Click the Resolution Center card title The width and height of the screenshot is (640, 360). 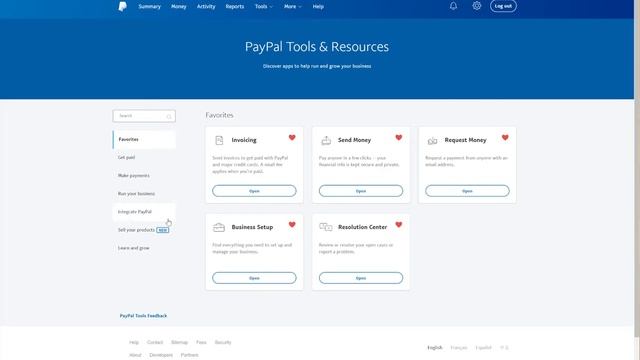tap(362, 227)
